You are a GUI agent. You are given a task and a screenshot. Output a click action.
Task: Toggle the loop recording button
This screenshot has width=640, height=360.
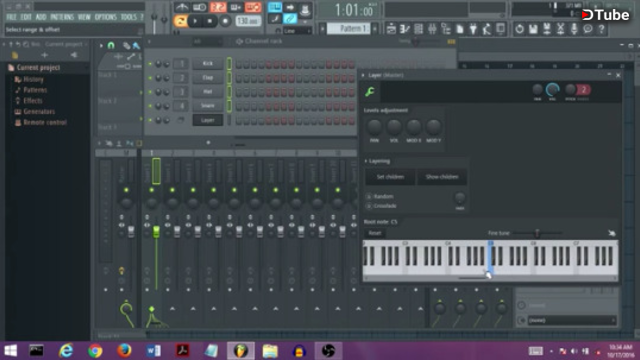253,7
